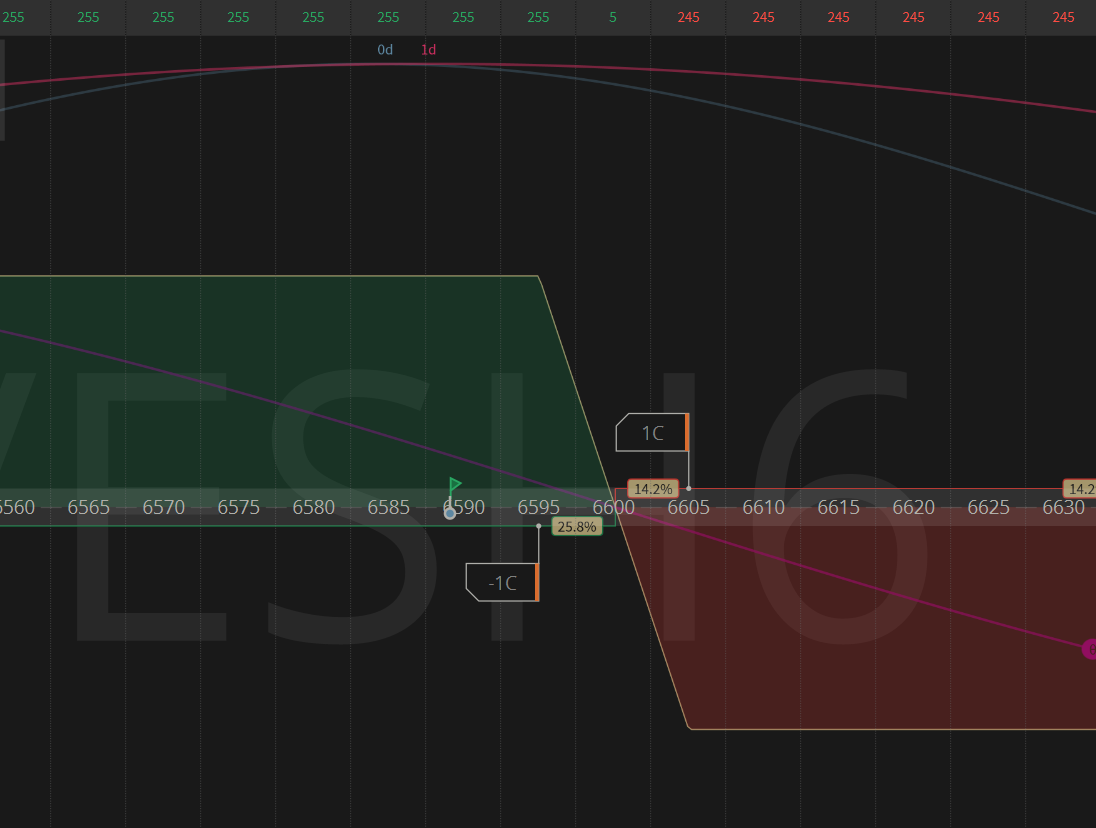
Task: Click the 14.2% badge beside 6605
Action: coord(653,489)
